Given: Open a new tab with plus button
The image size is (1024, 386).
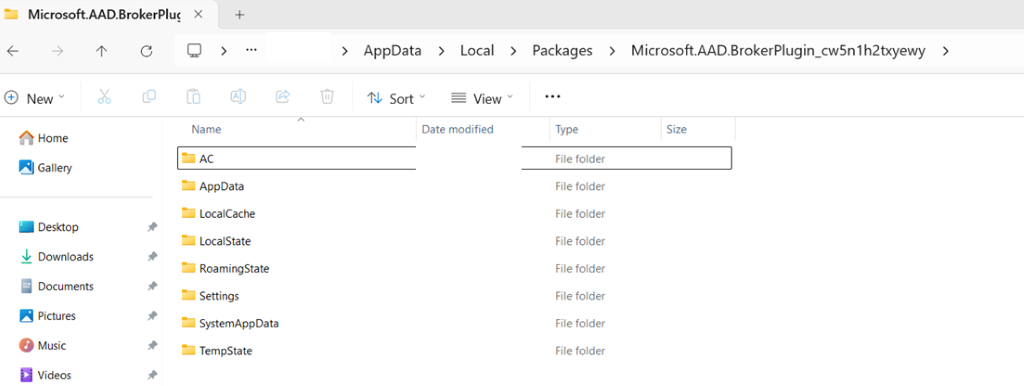Looking at the screenshot, I should [239, 14].
